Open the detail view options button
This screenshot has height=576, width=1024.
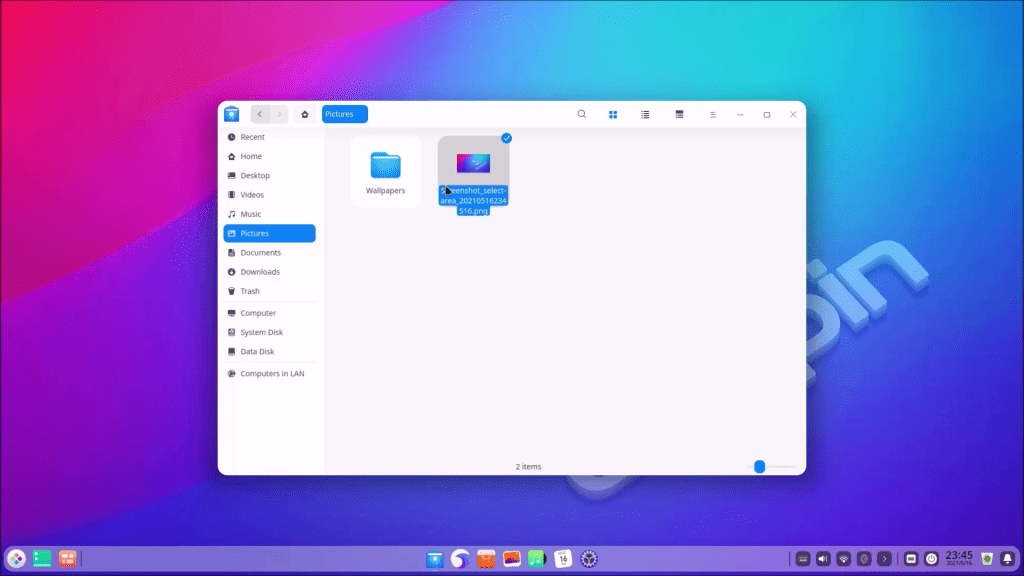coord(679,114)
